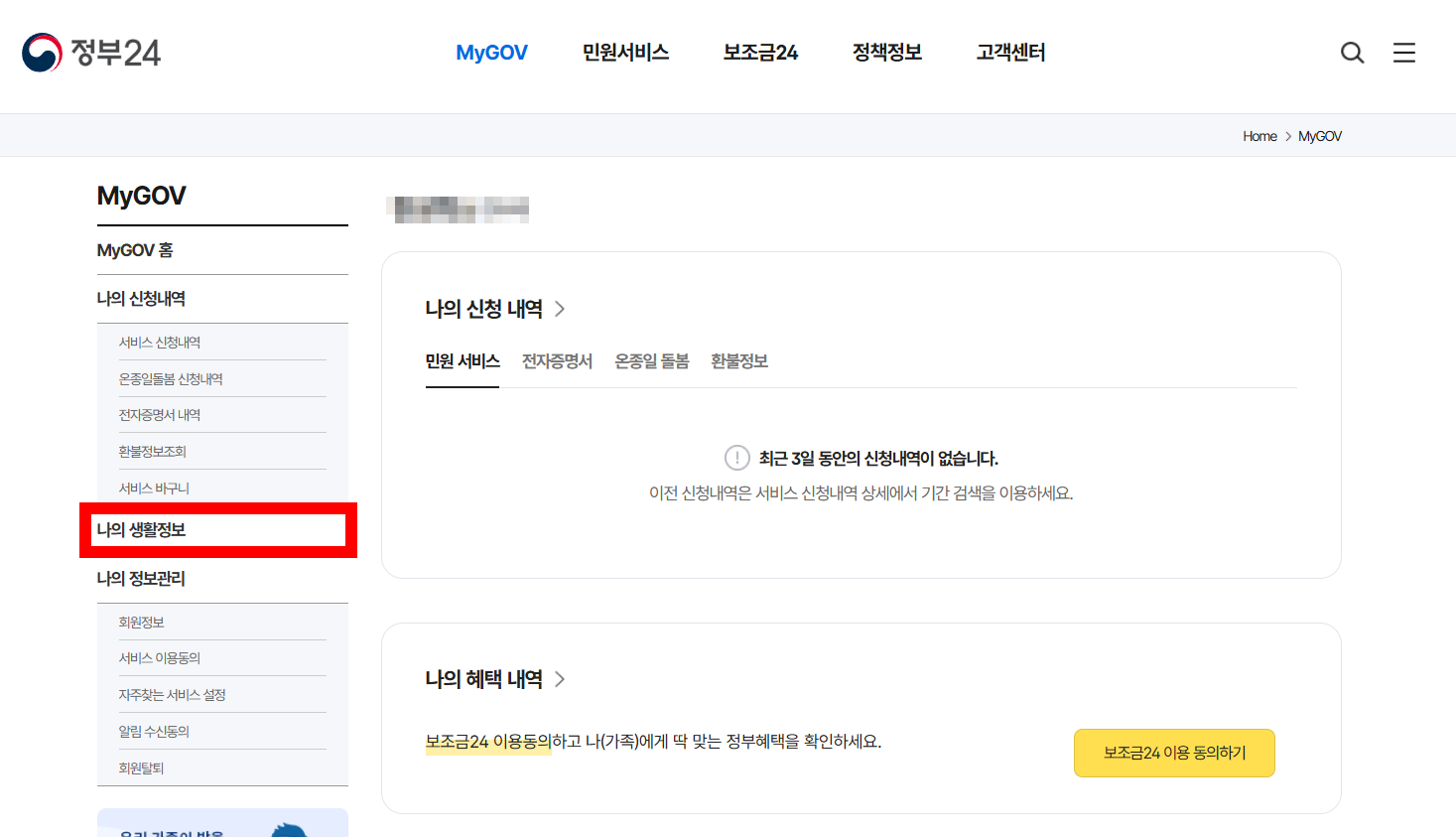Open 서비스 신청내역 in sidebar
Viewport: 1456px width, 837px height.
(160, 343)
